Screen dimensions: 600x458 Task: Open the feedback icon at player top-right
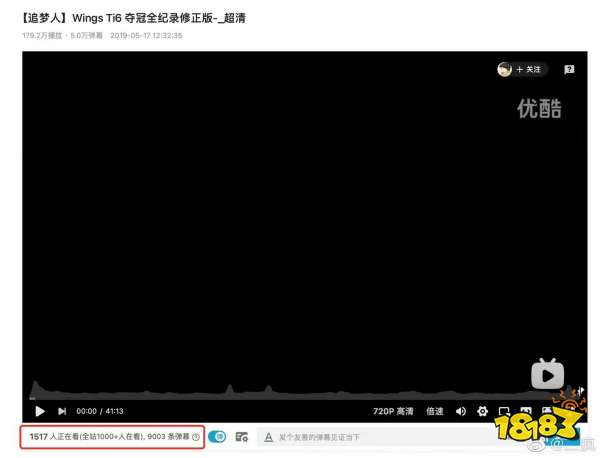(569, 69)
